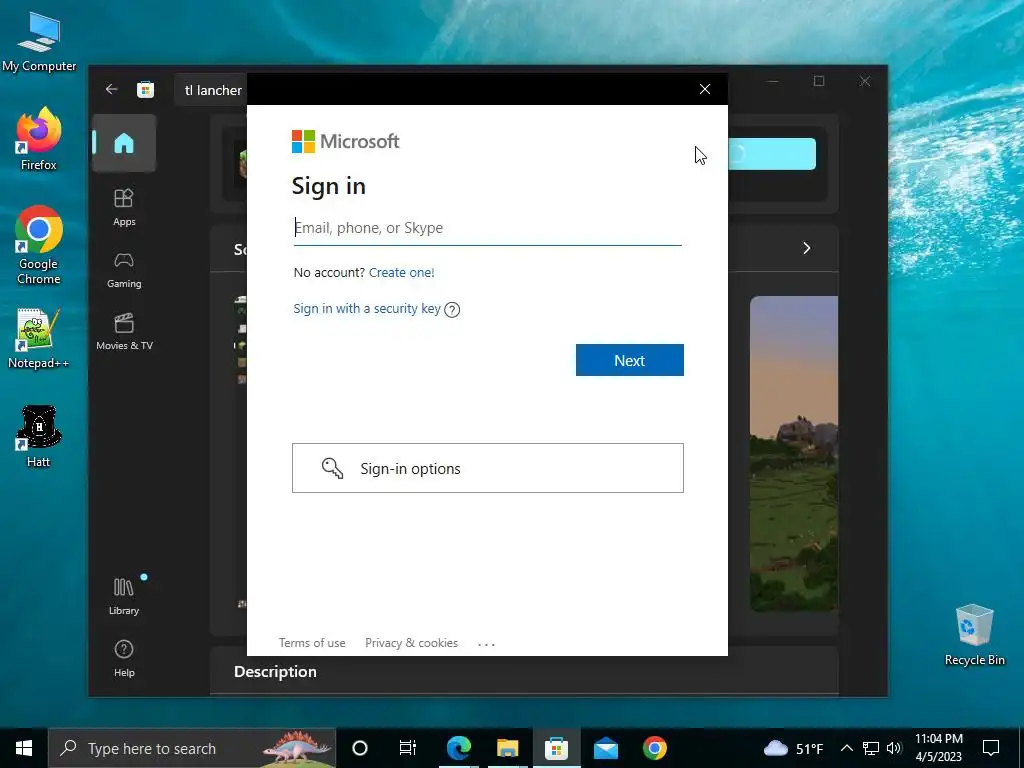This screenshot has height=768, width=1024.
Task: Open the Minecraft landscape screenshot thumbnail
Action: coord(793,454)
